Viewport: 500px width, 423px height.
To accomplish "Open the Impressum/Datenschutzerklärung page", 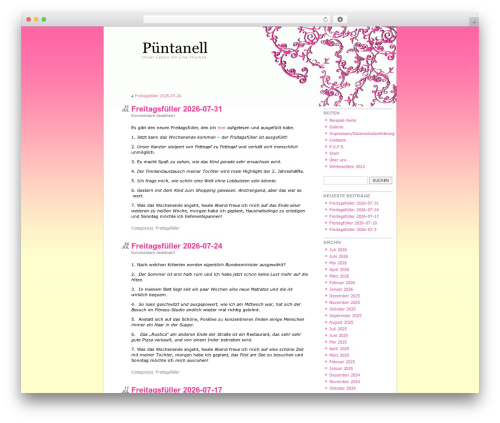I will [x=362, y=133].
